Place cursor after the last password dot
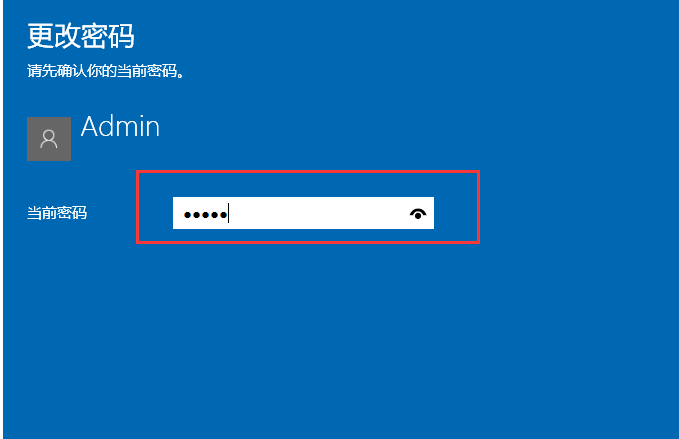679x439 pixels. point(228,213)
